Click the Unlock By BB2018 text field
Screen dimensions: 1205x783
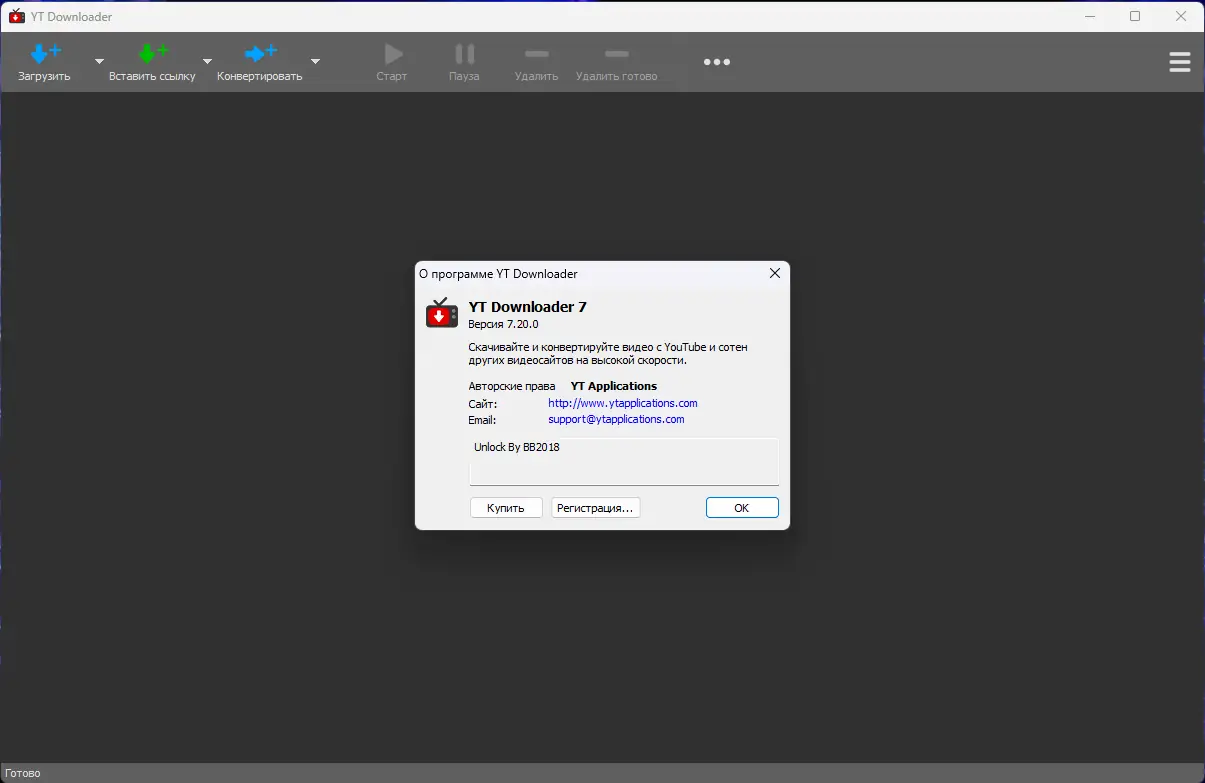623,460
